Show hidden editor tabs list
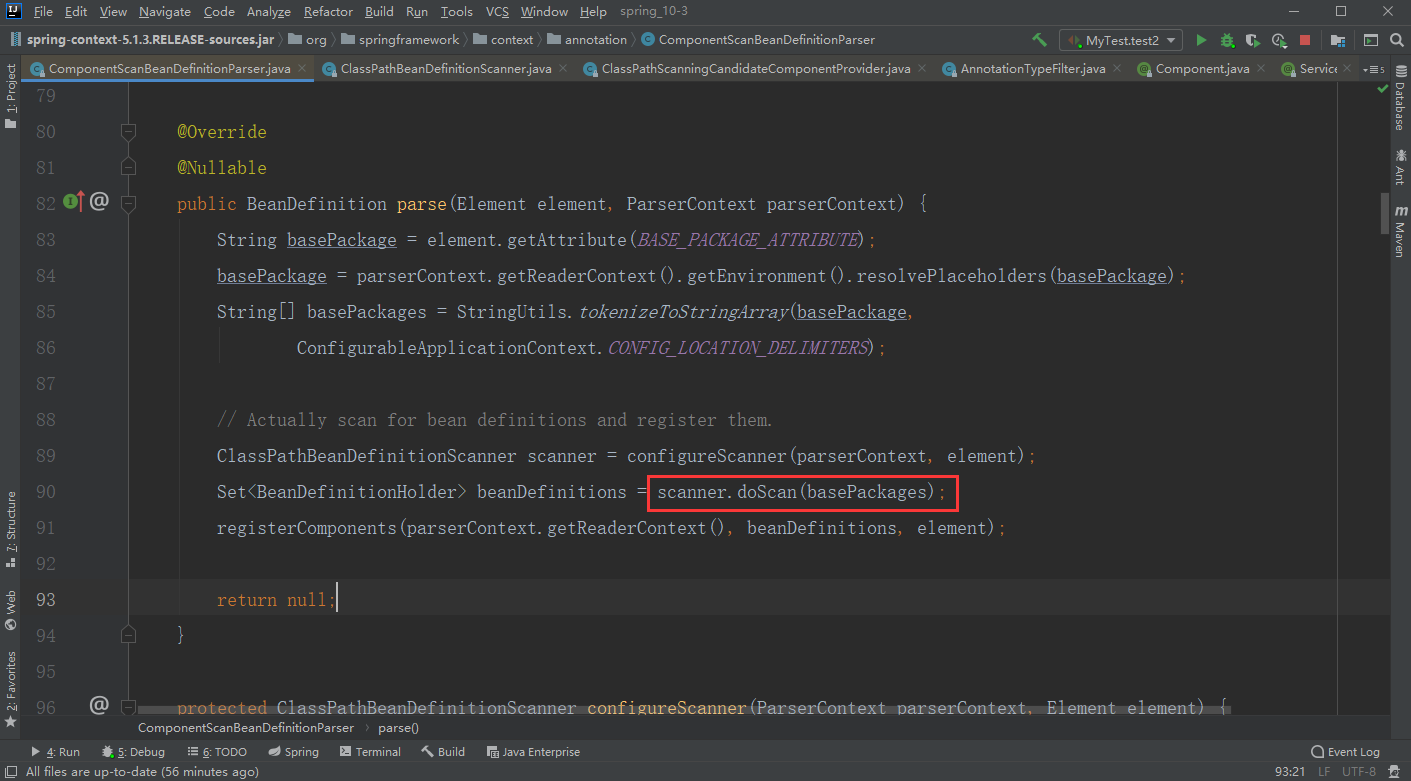1411x781 pixels. click(x=1374, y=69)
